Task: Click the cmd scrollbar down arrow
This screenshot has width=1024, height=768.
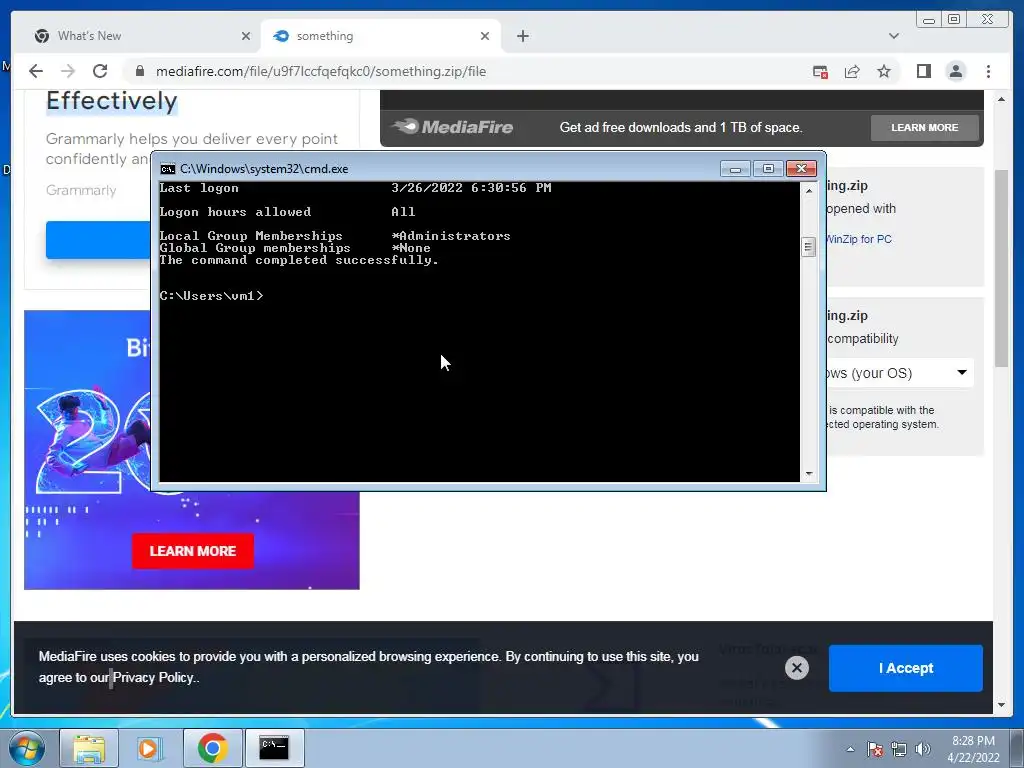Action: [x=808, y=473]
